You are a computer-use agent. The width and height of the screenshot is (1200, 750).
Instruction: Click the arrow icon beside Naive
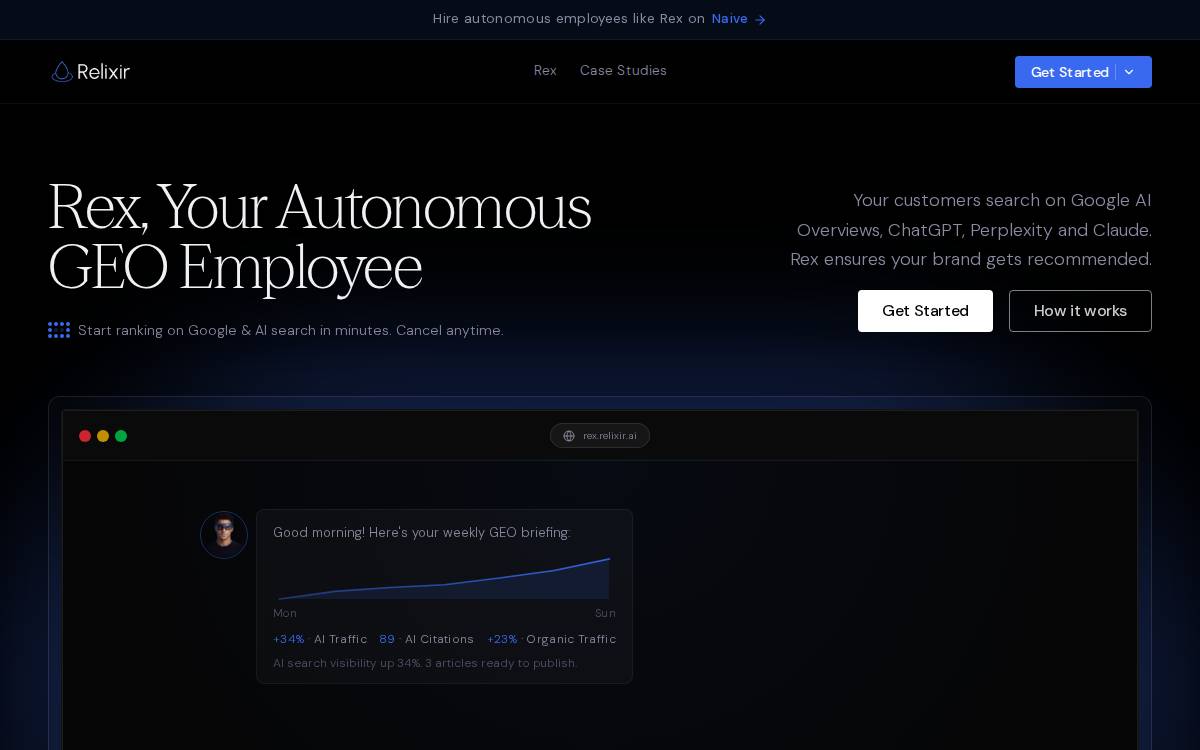760,19
